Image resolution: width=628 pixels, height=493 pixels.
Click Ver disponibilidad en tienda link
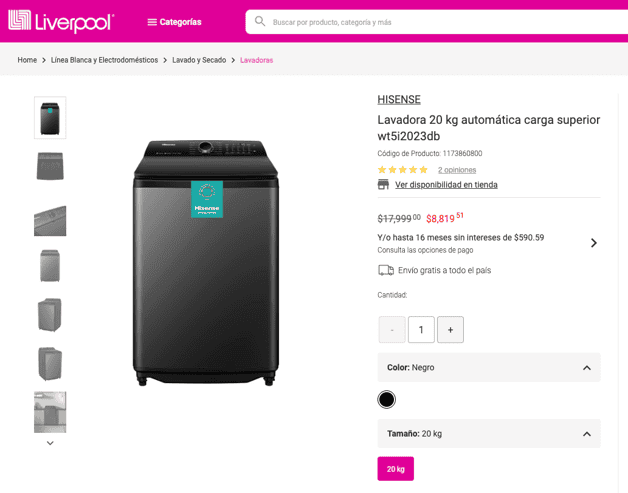[446, 185]
